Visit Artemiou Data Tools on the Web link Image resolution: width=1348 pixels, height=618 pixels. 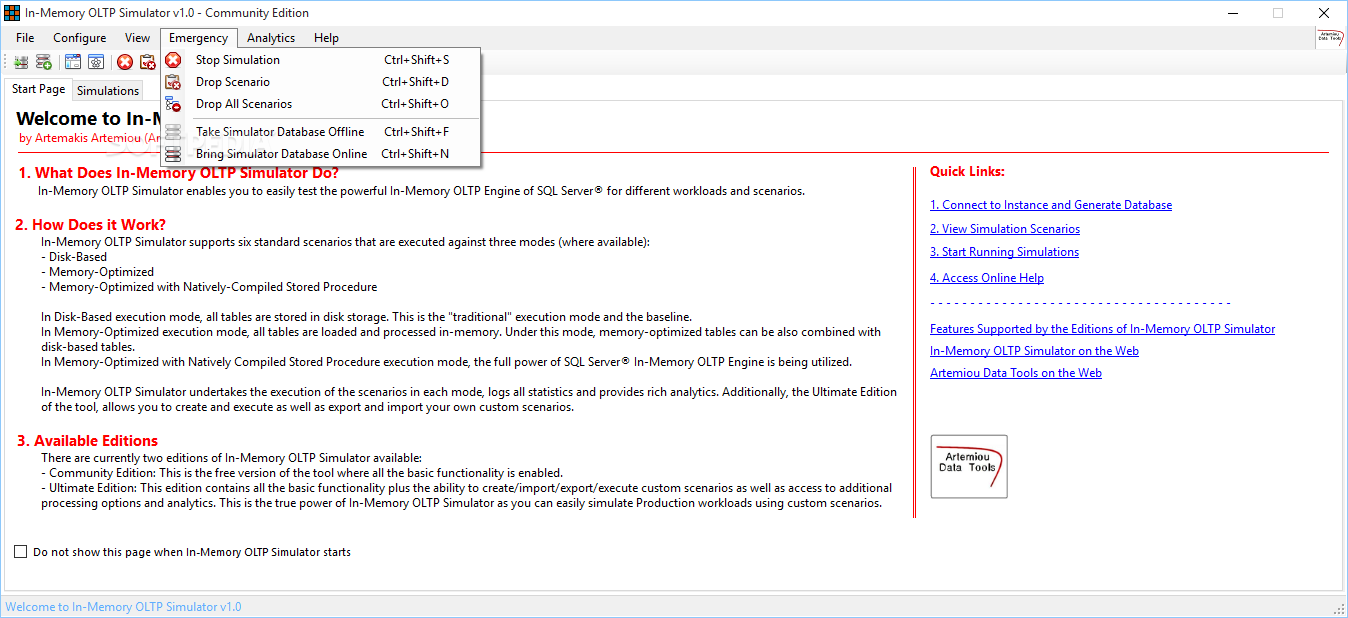(x=1016, y=373)
